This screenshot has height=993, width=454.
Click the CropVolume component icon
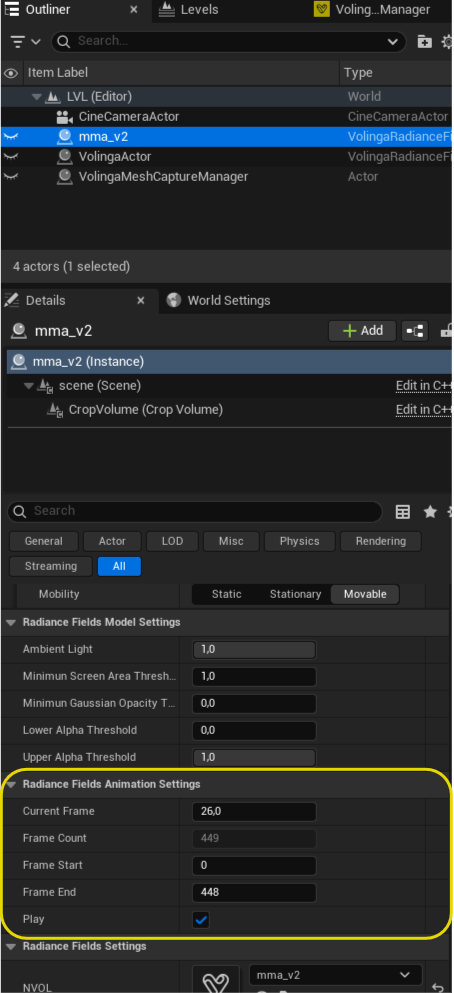(x=55, y=410)
